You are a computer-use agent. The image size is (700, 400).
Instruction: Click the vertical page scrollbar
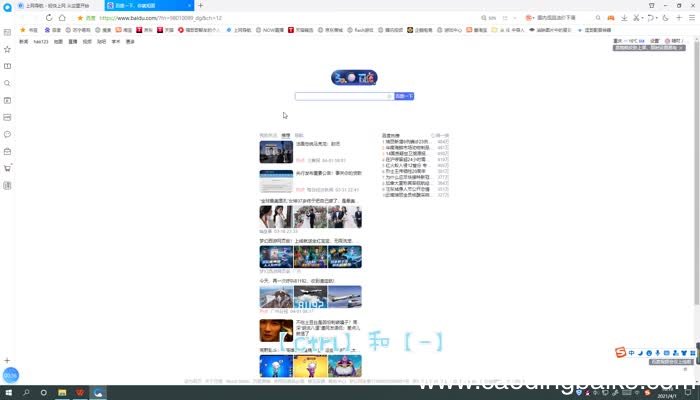point(696,172)
